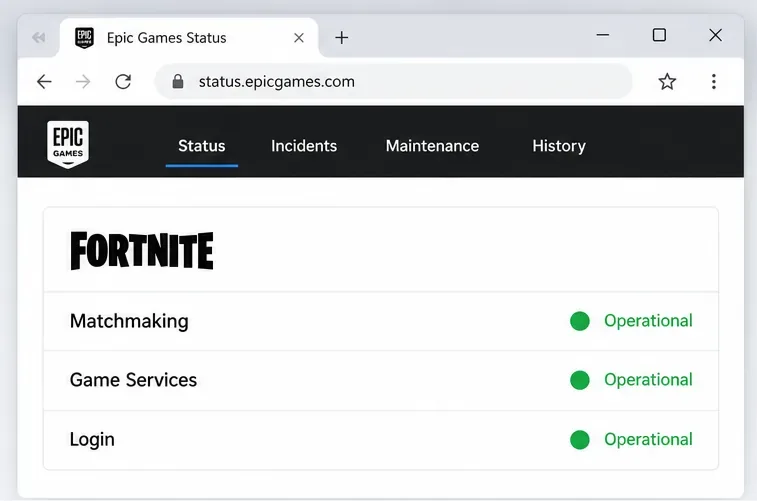
Task: Open a new tab with plus button
Action: point(341,38)
